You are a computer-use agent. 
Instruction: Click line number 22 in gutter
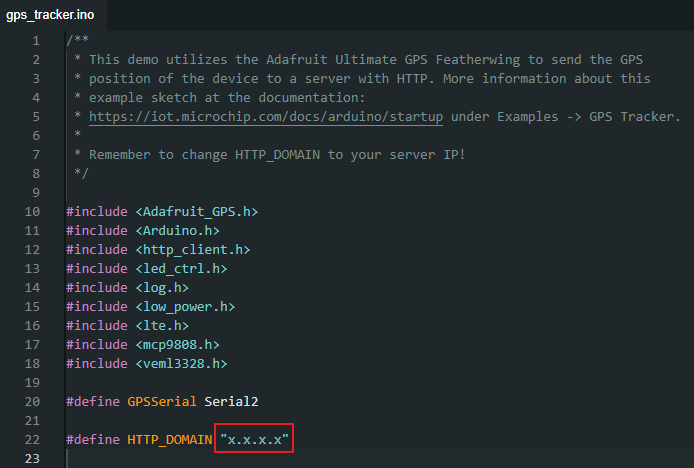pyautogui.click(x=32, y=440)
